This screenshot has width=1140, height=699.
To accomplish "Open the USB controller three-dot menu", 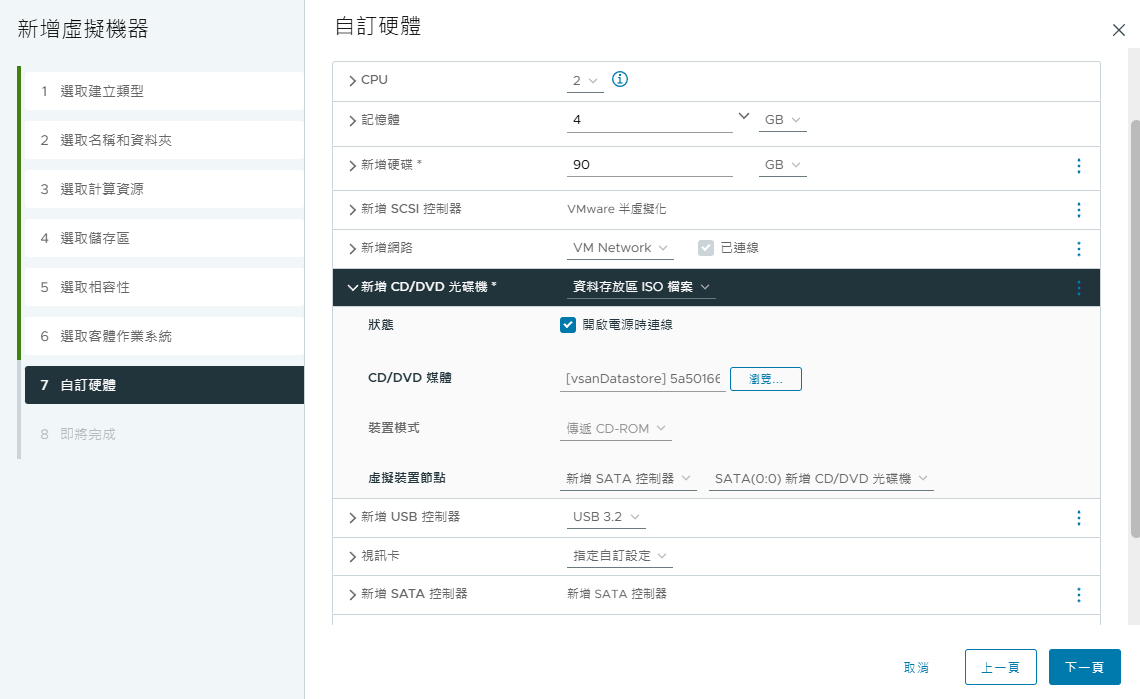I will [1078, 518].
